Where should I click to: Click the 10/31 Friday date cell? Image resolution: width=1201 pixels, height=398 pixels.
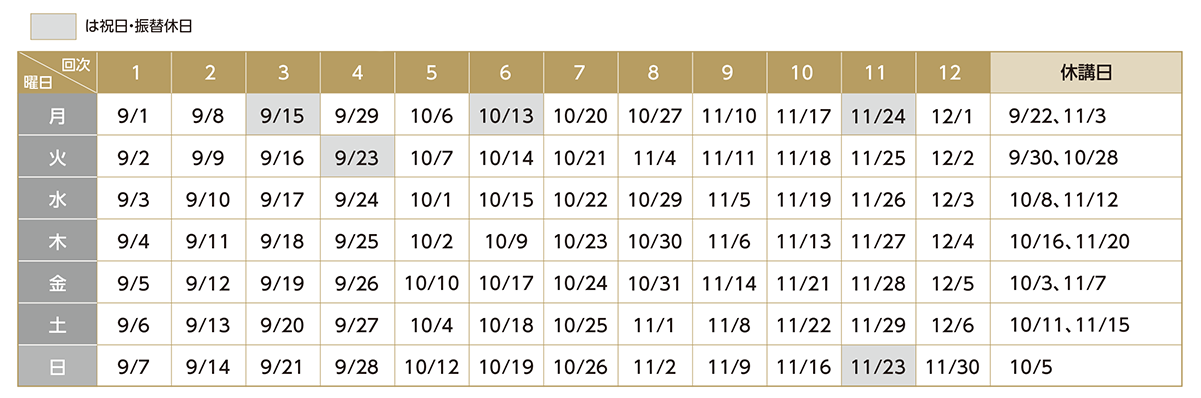coord(655,283)
